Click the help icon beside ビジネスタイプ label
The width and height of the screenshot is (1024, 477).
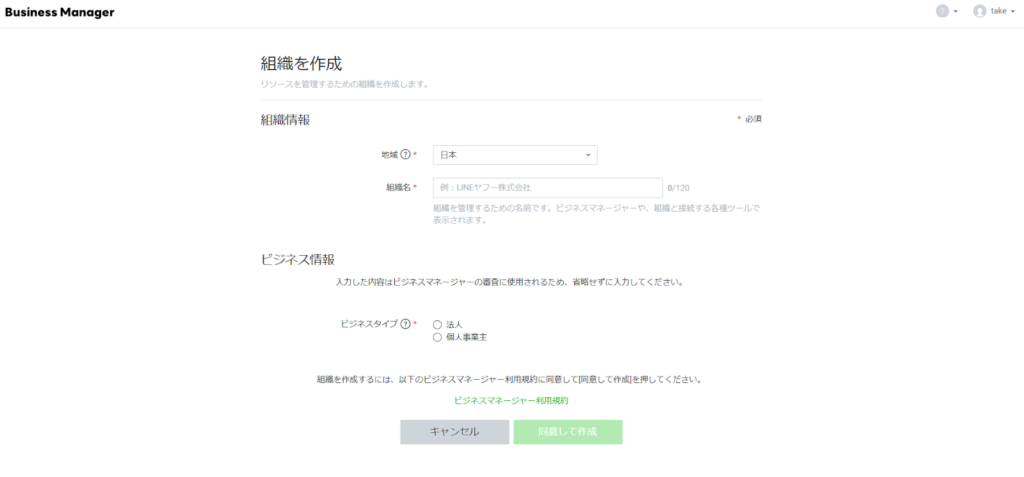click(x=405, y=324)
